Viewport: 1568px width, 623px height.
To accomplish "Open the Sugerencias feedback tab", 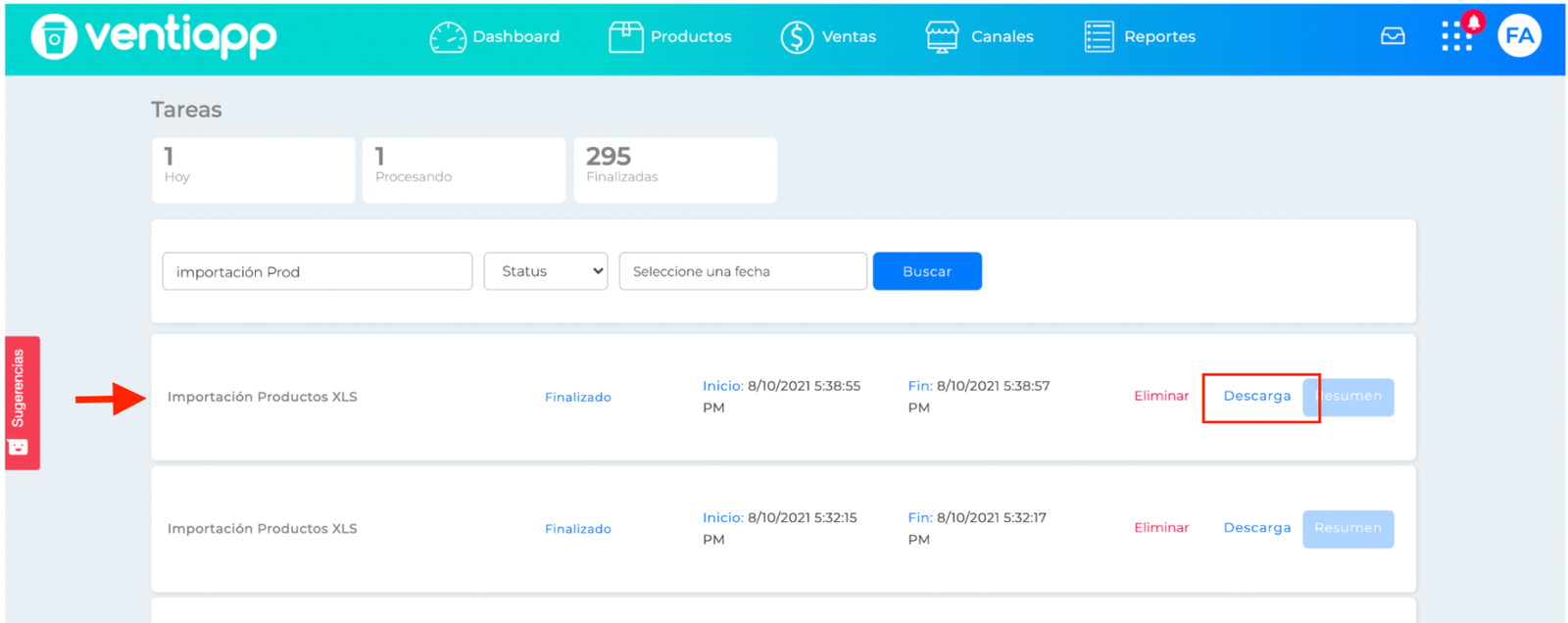I will click(22, 403).
